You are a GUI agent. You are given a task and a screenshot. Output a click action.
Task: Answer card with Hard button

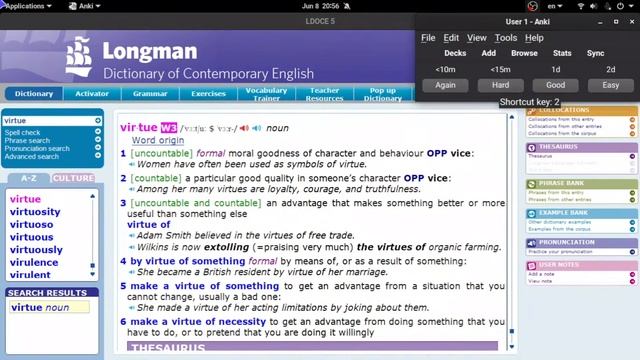[x=500, y=85]
